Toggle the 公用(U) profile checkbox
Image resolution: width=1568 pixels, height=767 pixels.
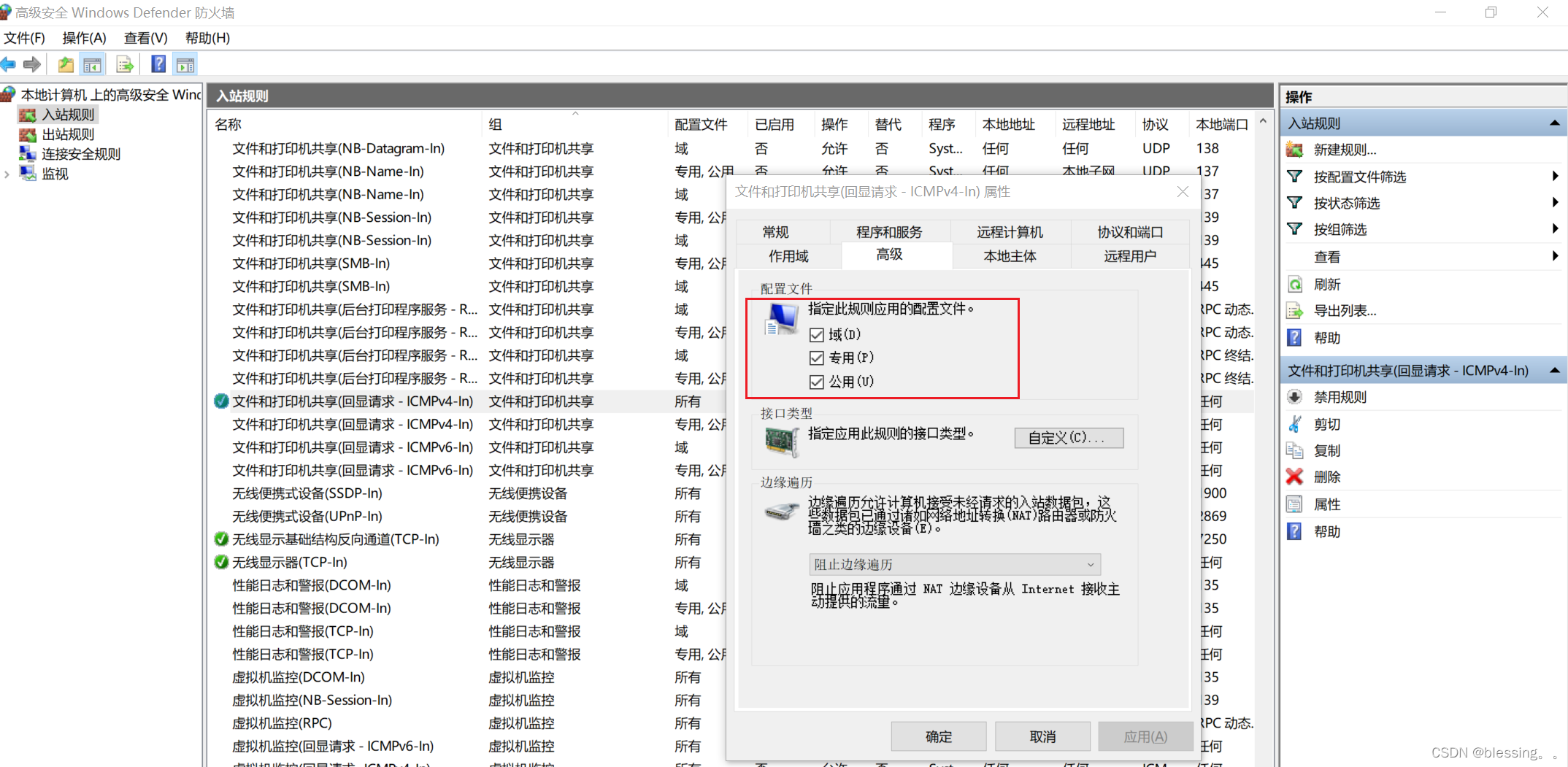click(817, 381)
